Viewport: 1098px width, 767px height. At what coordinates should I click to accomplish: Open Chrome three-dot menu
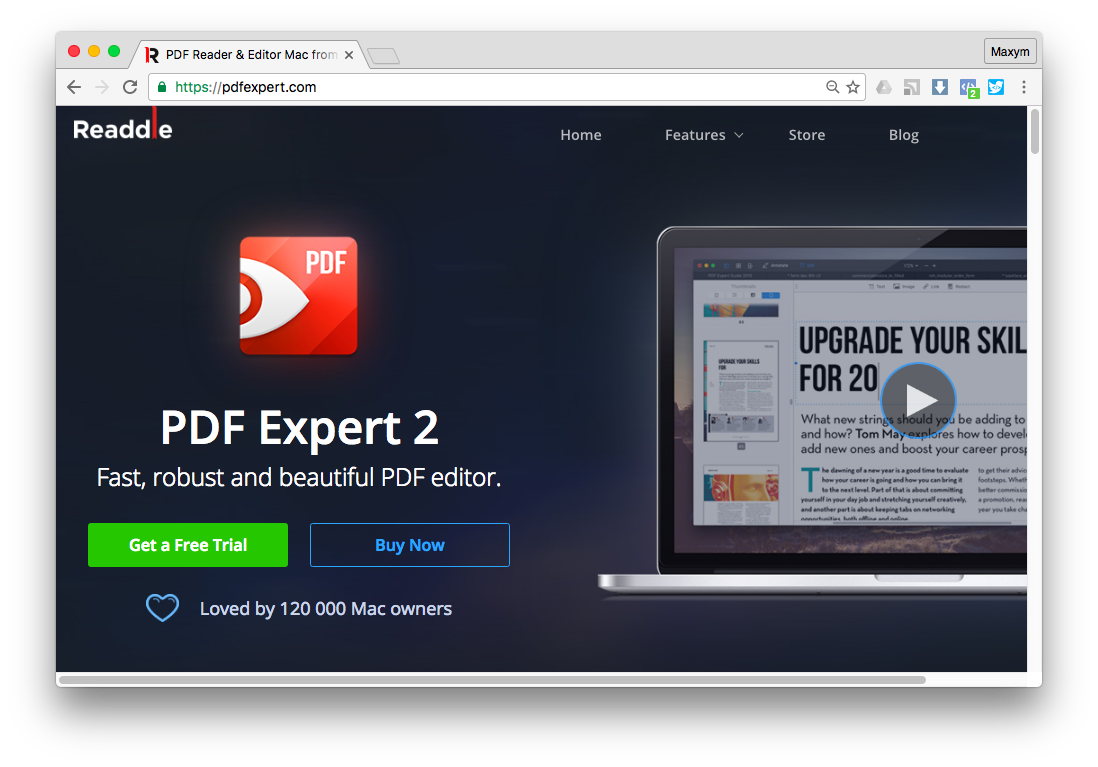pyautogui.click(x=1024, y=87)
